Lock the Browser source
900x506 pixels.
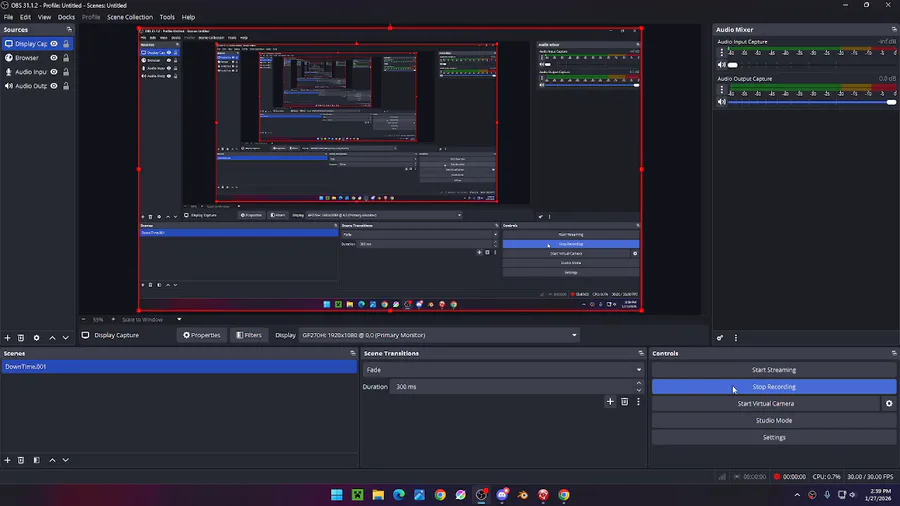coord(66,57)
